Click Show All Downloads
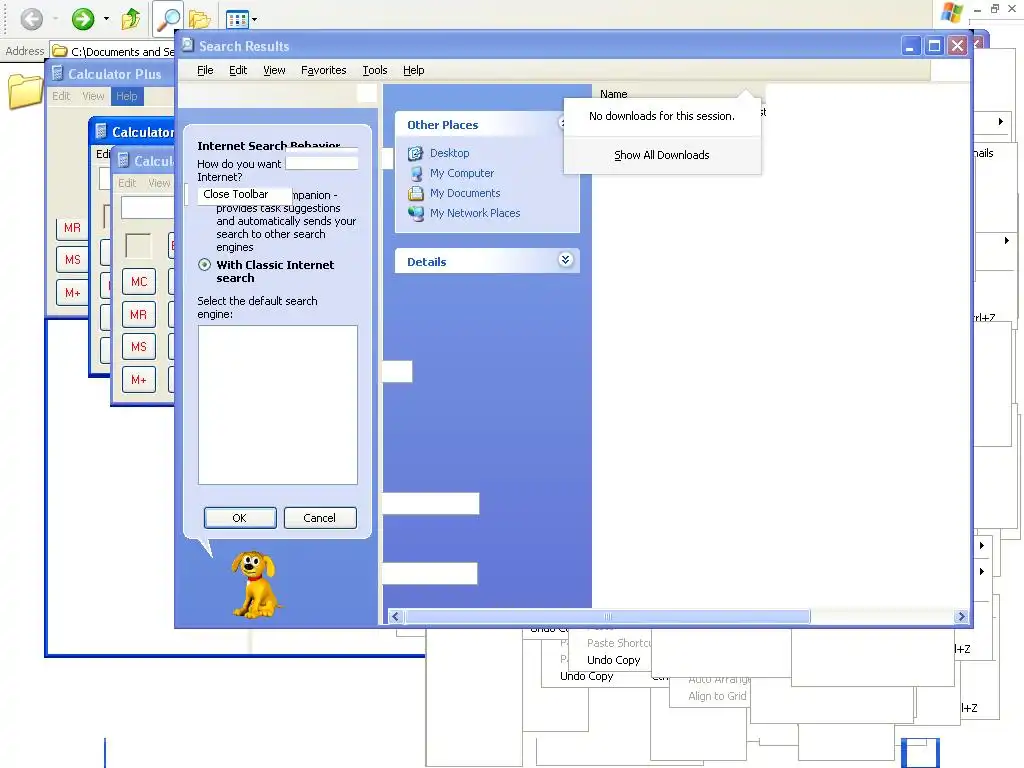1024x768 pixels. click(x=662, y=155)
